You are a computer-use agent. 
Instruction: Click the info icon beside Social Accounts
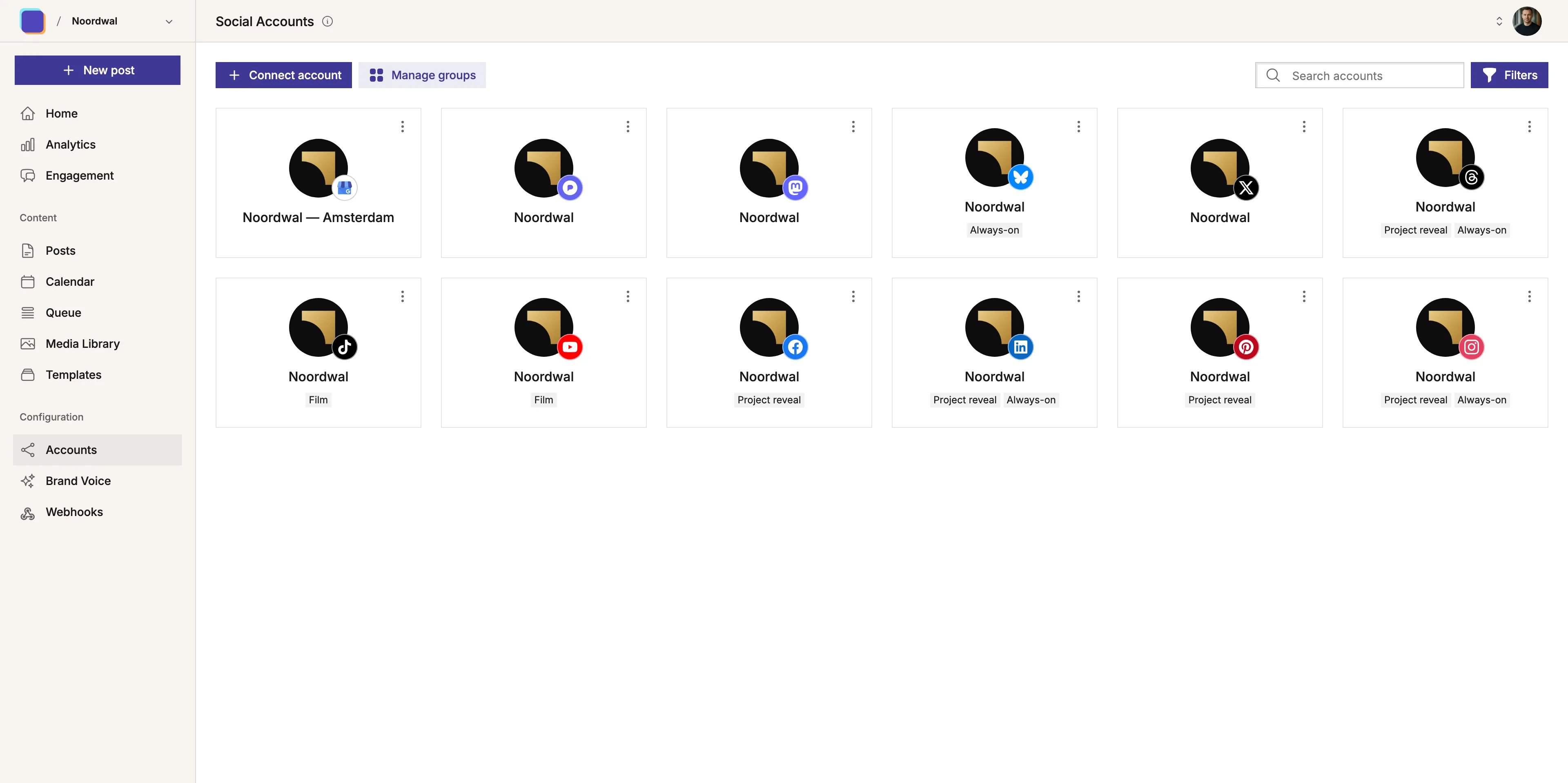pos(327,21)
